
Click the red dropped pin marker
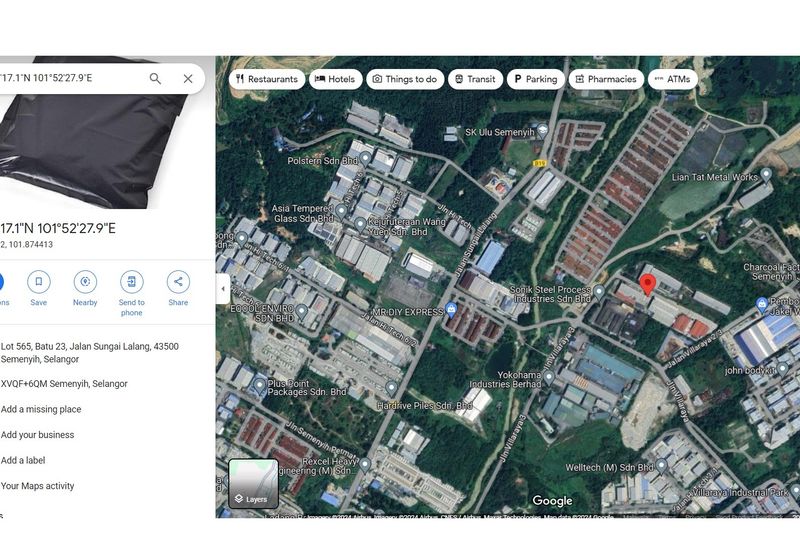pyautogui.click(x=647, y=285)
